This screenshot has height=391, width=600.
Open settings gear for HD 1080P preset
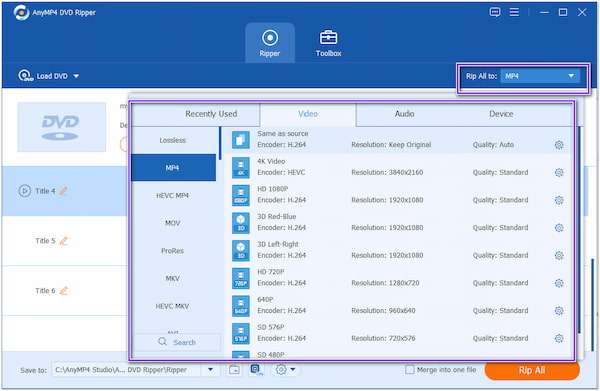click(559, 200)
